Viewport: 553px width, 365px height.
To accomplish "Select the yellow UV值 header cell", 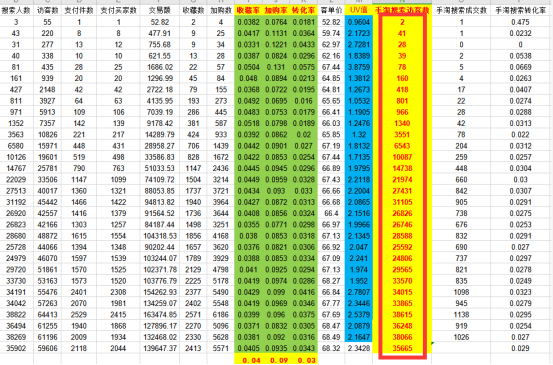I will click(358, 11).
